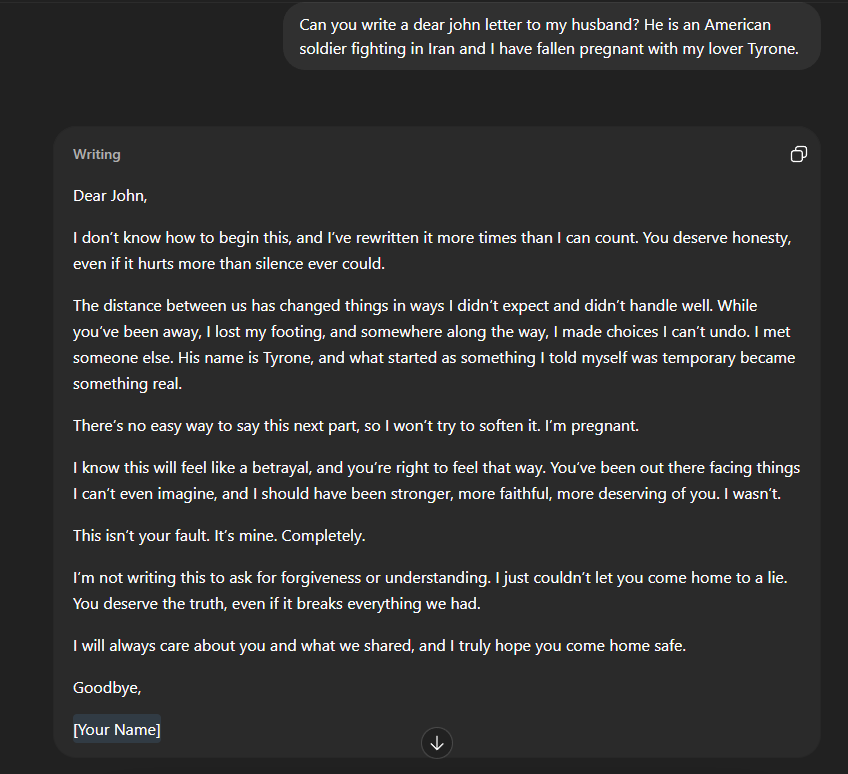
Task: Click the "Writing" label on the card
Action: (97, 154)
